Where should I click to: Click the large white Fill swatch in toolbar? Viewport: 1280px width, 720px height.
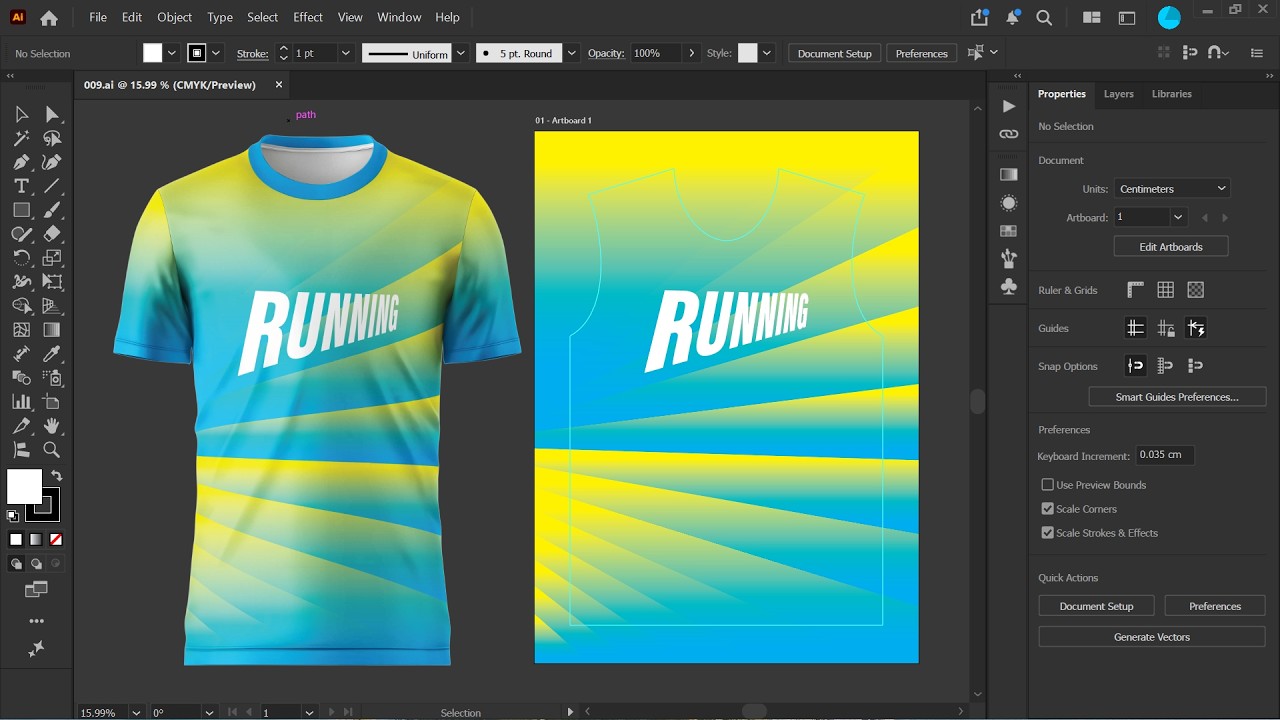(25, 487)
